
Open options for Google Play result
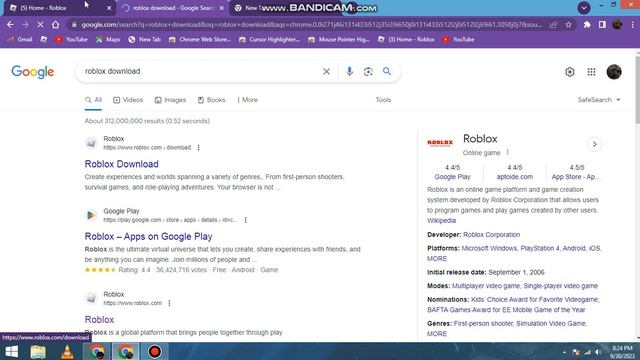pos(246,220)
